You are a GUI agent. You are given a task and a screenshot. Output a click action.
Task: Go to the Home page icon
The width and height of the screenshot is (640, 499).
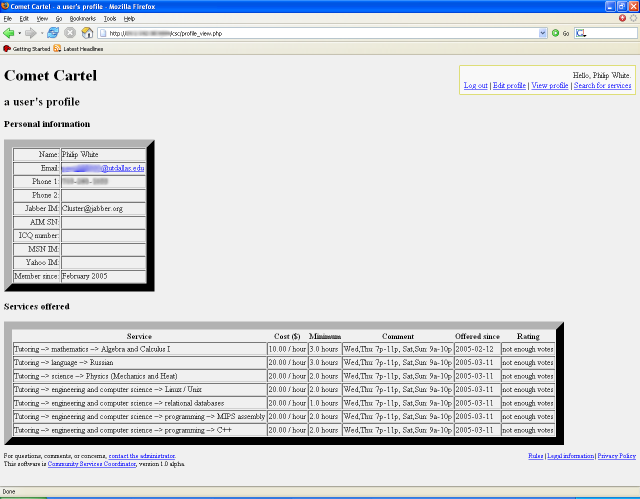coord(87,33)
